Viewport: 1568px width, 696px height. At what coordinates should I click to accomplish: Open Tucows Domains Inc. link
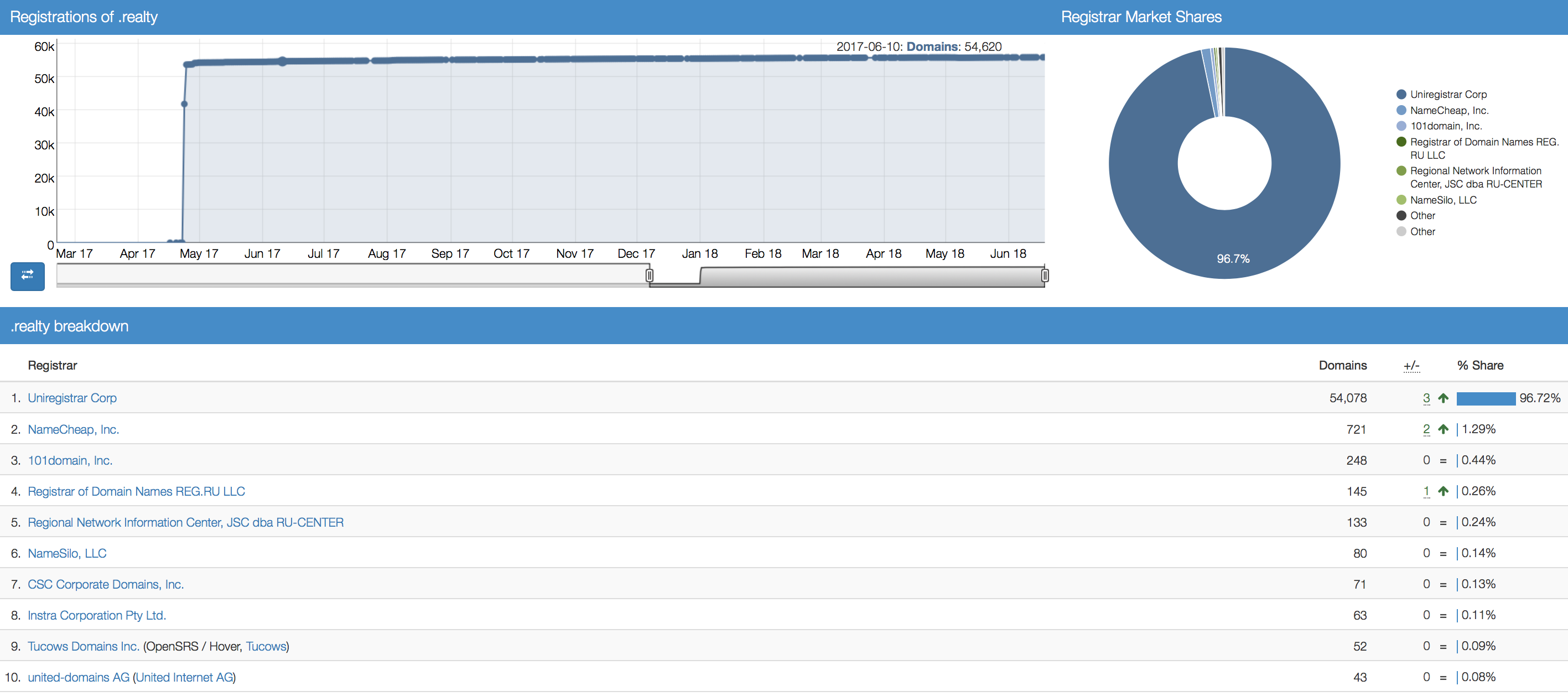pyautogui.click(x=84, y=647)
